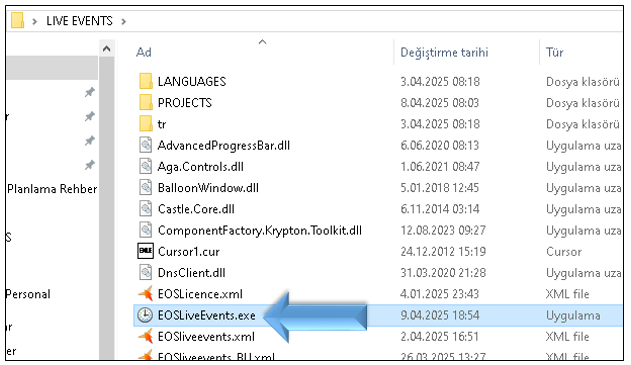Select Castle.Core.dll file name
This screenshot has width=631, height=365.
(196, 209)
